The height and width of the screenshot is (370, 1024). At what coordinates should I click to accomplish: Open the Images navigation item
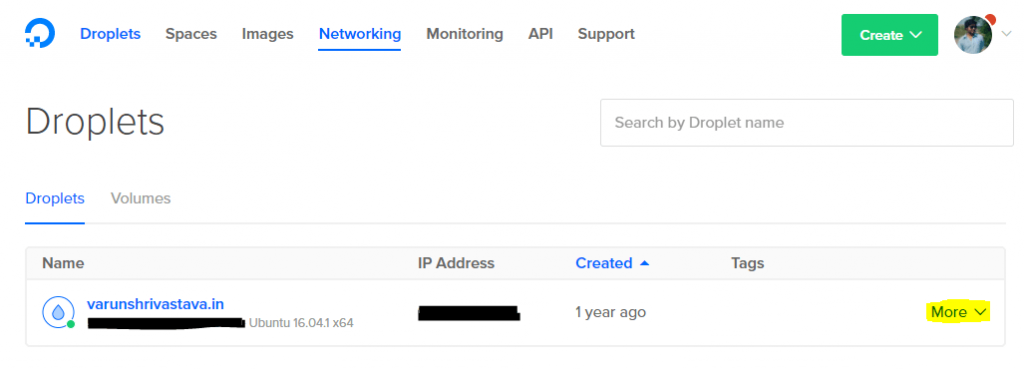coord(268,34)
